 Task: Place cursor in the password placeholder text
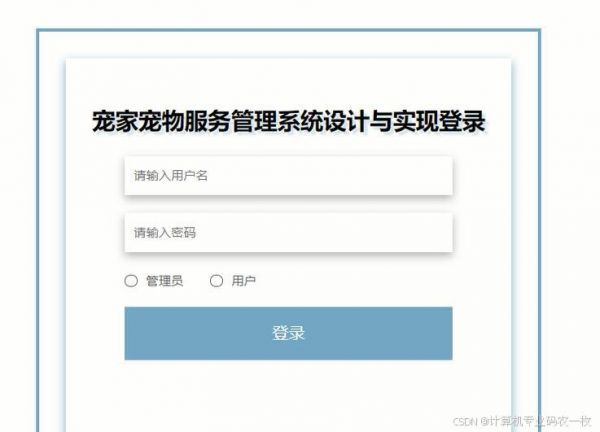pos(165,233)
